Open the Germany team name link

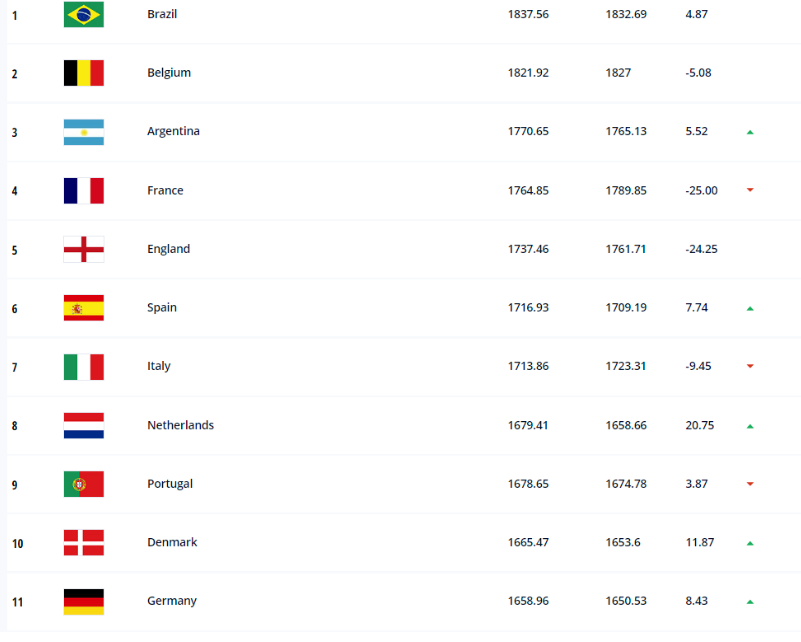(171, 601)
